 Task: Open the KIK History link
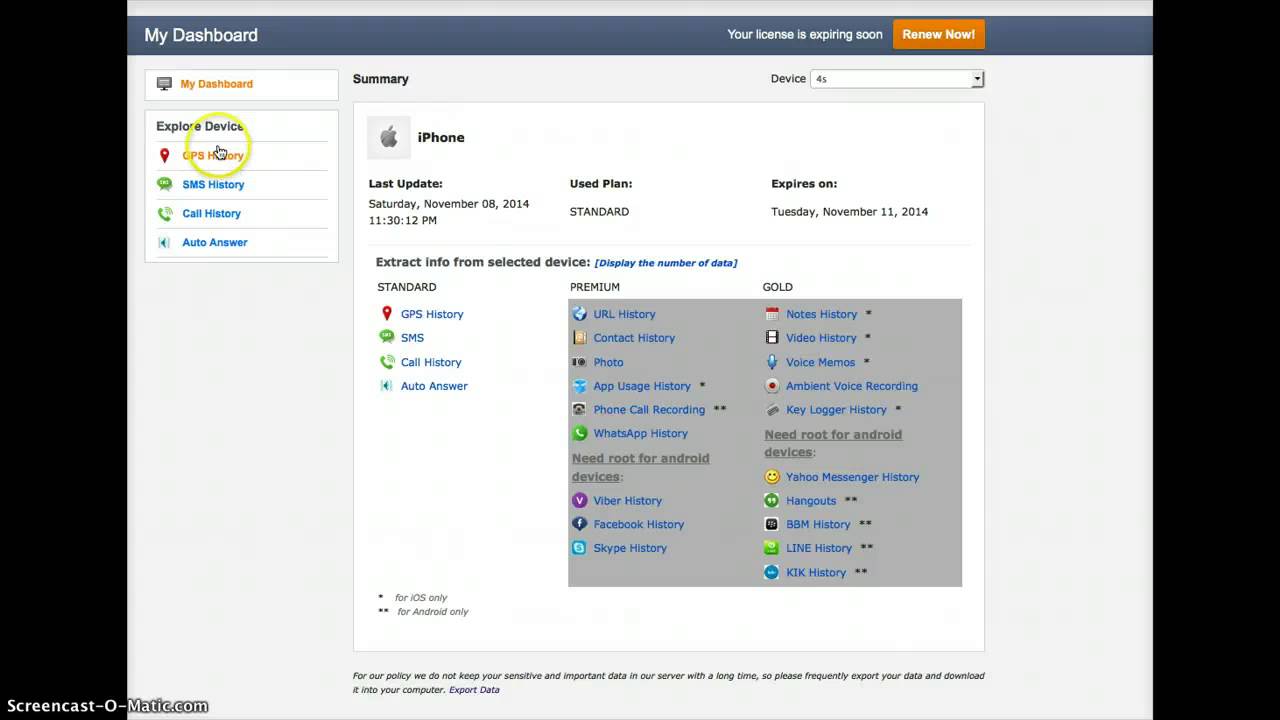coord(816,573)
